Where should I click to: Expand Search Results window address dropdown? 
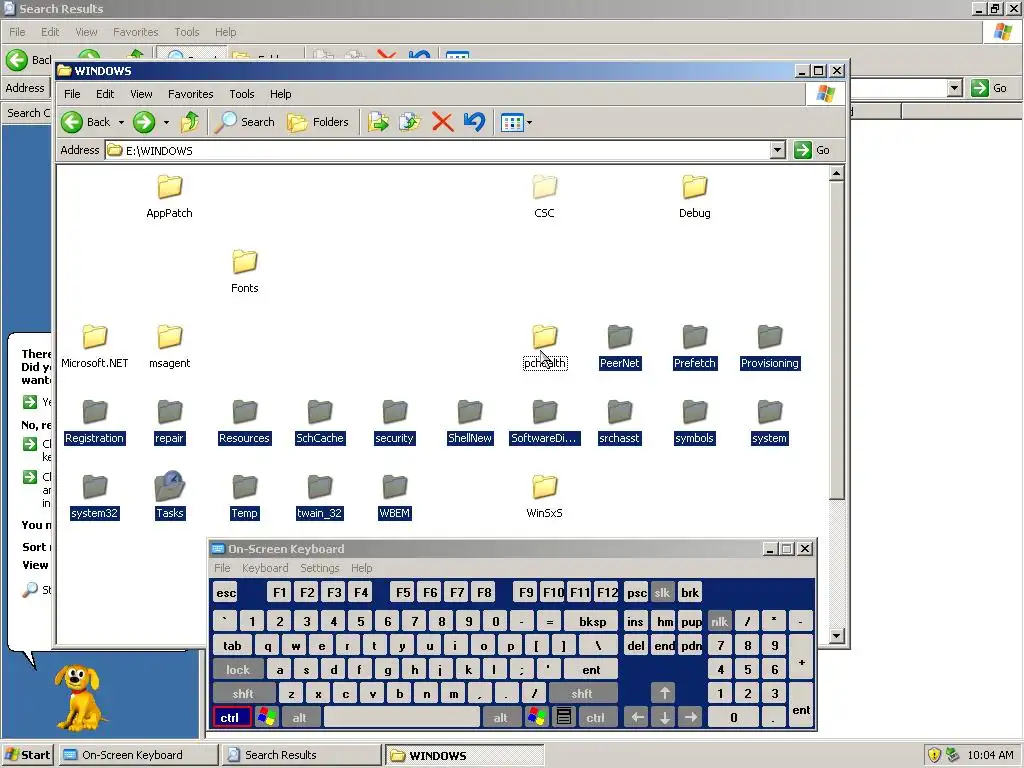(955, 88)
